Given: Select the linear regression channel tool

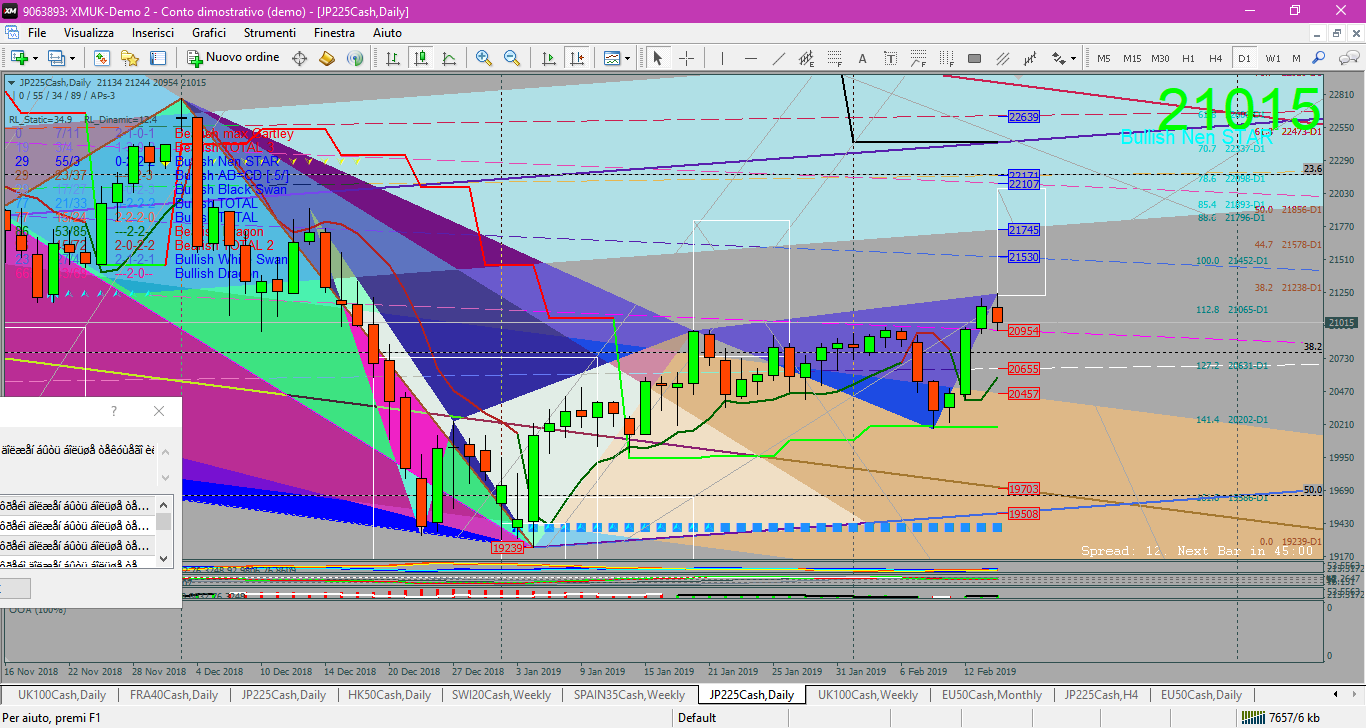Looking at the screenshot, I should coord(1030,58).
